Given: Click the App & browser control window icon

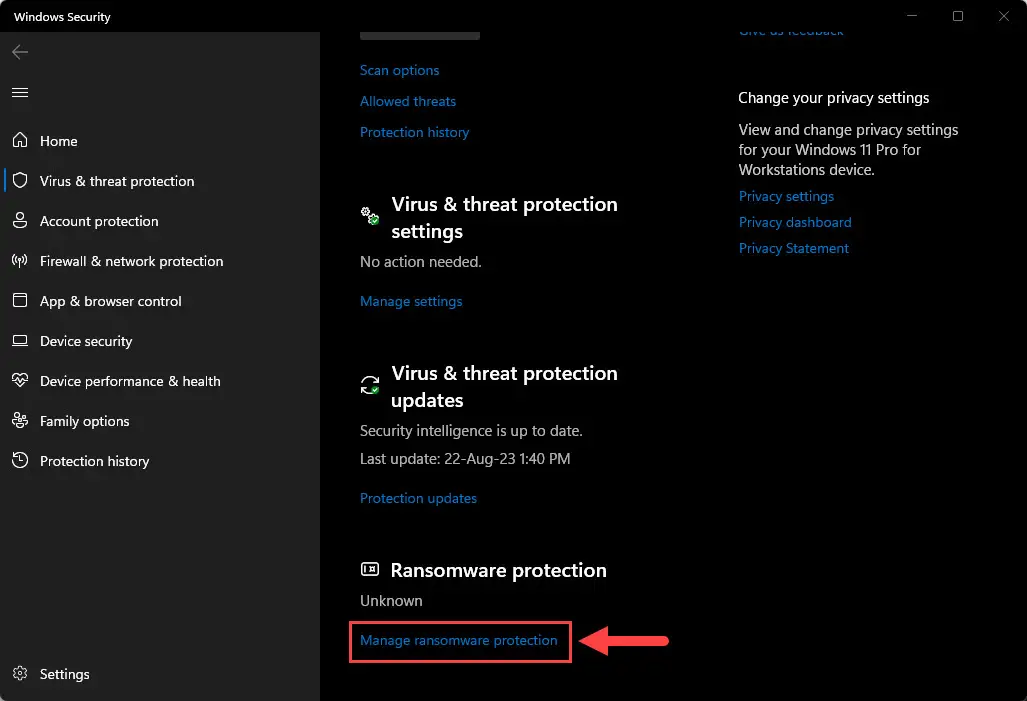Looking at the screenshot, I should pyautogui.click(x=20, y=300).
